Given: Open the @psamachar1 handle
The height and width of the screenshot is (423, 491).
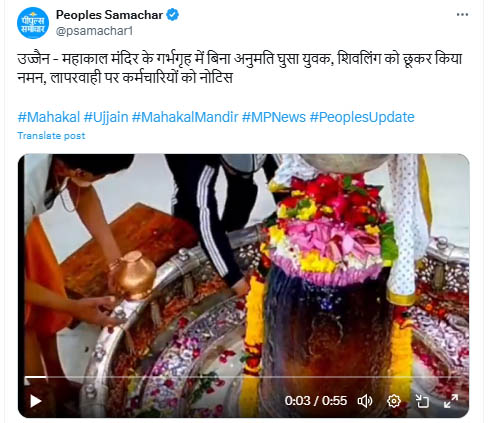Looking at the screenshot, I should [94, 31].
